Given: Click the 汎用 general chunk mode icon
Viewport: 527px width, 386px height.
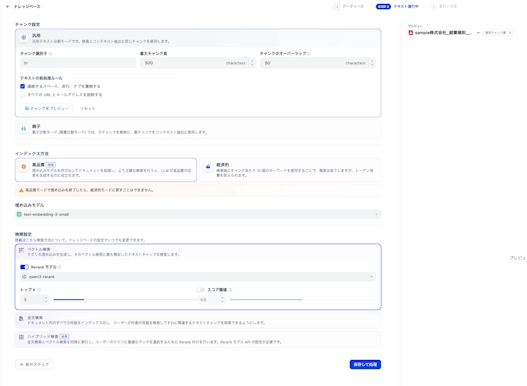Looking at the screenshot, I should (24, 38).
